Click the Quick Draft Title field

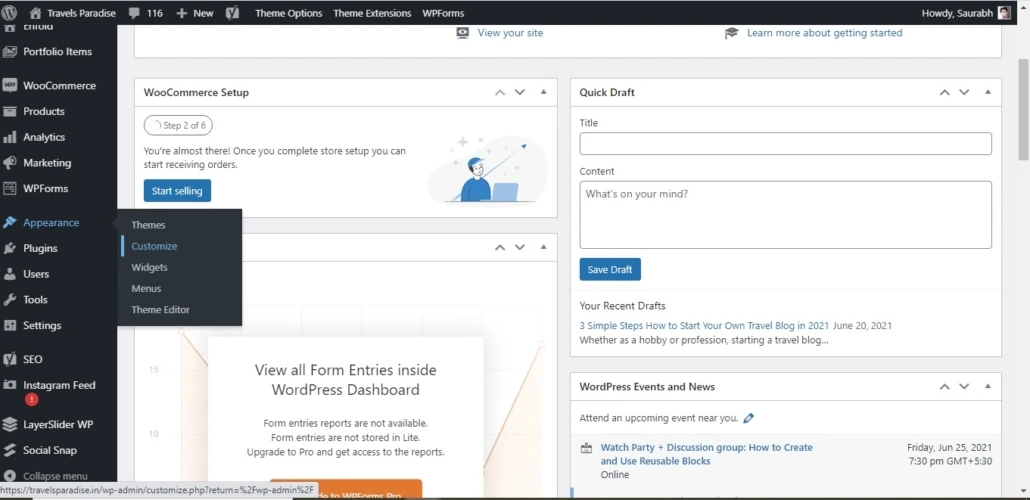click(x=786, y=144)
